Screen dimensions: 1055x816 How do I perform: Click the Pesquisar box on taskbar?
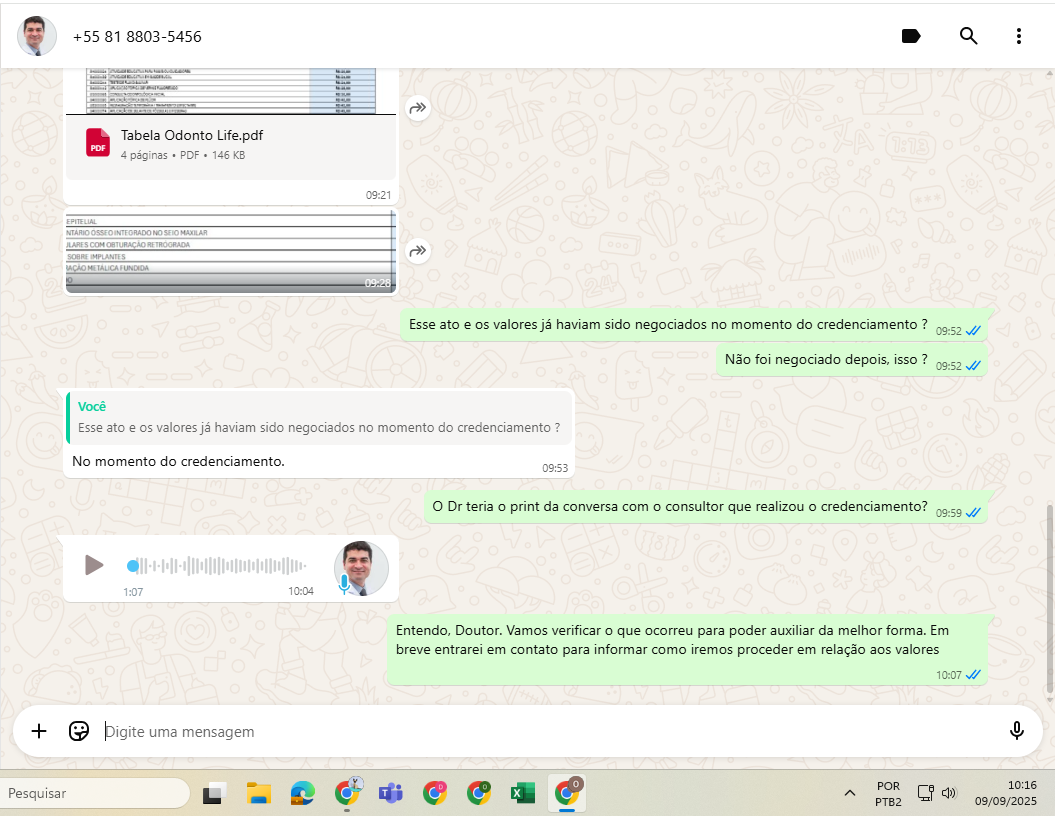click(x=95, y=793)
